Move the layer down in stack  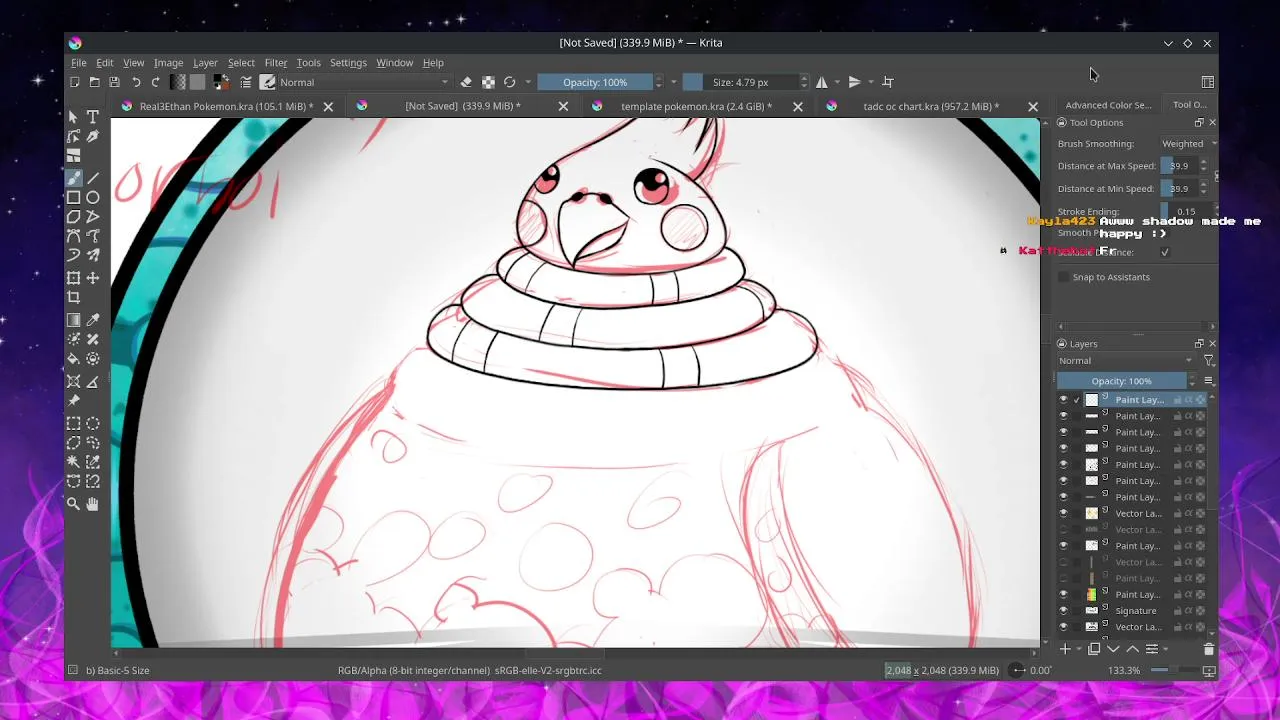coord(1113,649)
